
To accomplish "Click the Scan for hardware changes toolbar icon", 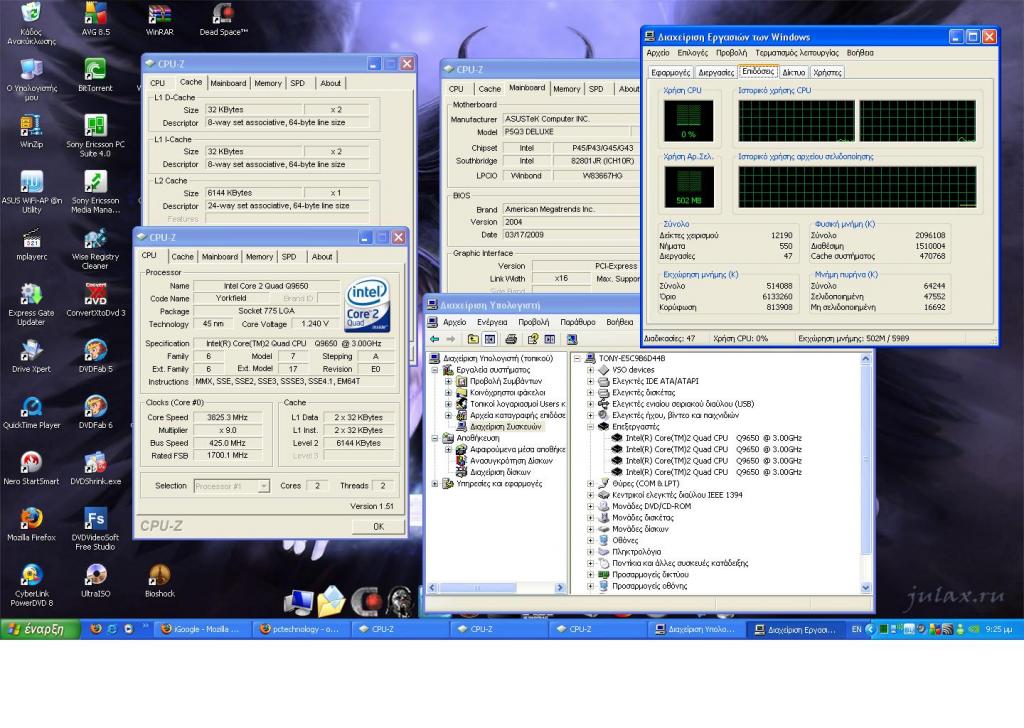I will pos(571,339).
